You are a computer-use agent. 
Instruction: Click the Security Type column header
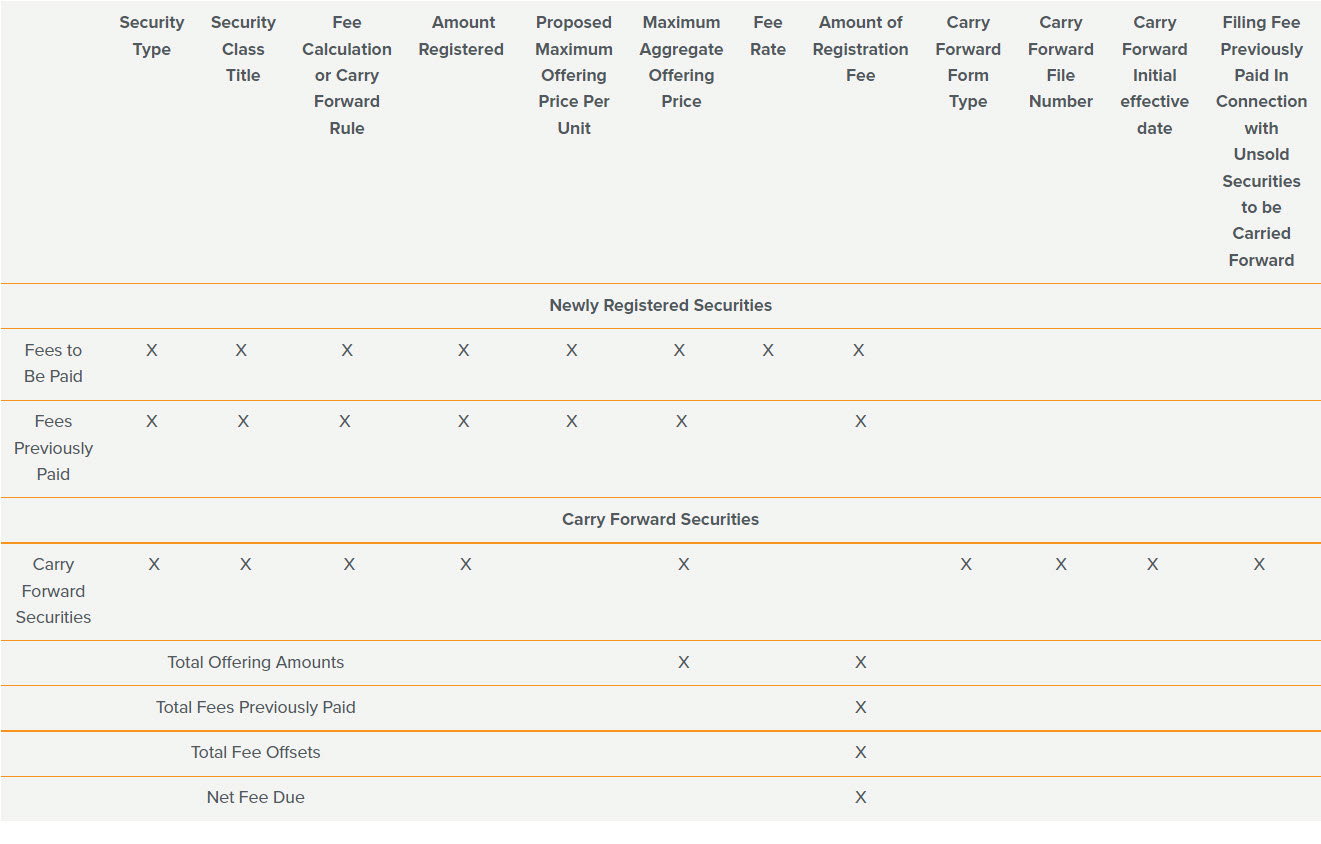point(152,36)
